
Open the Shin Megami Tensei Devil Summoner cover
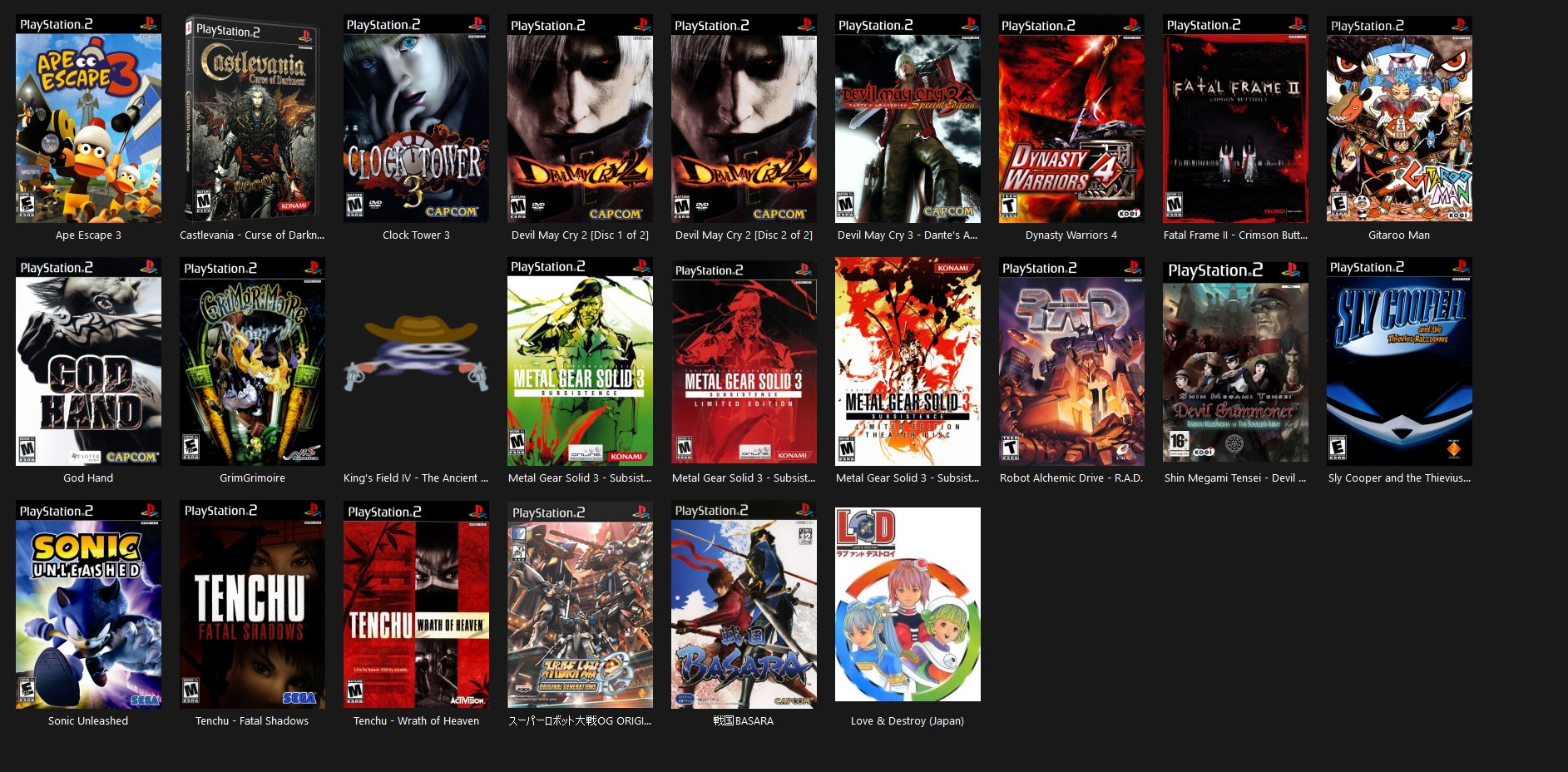click(1235, 362)
